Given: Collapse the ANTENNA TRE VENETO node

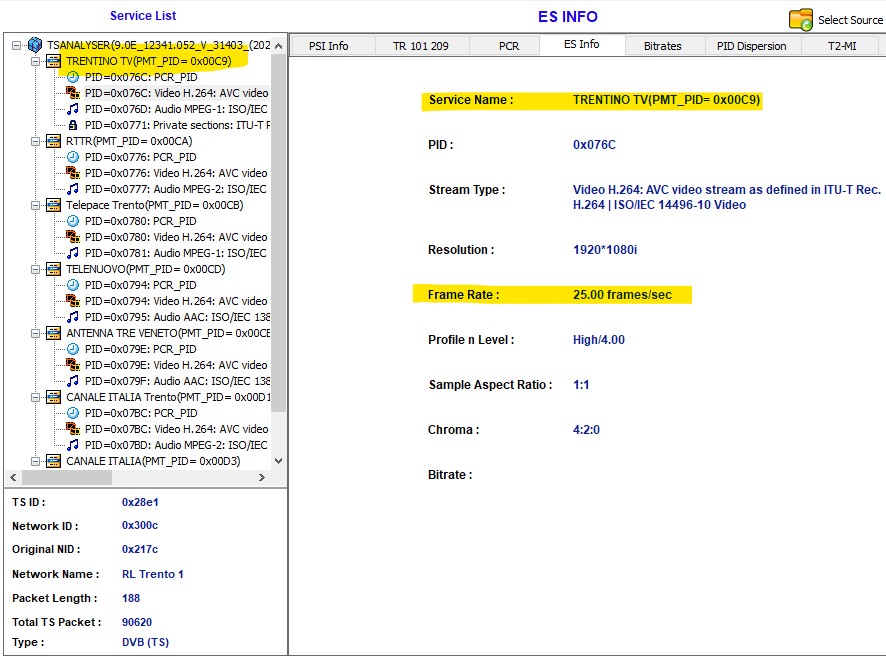Looking at the screenshot, I should 36,333.
